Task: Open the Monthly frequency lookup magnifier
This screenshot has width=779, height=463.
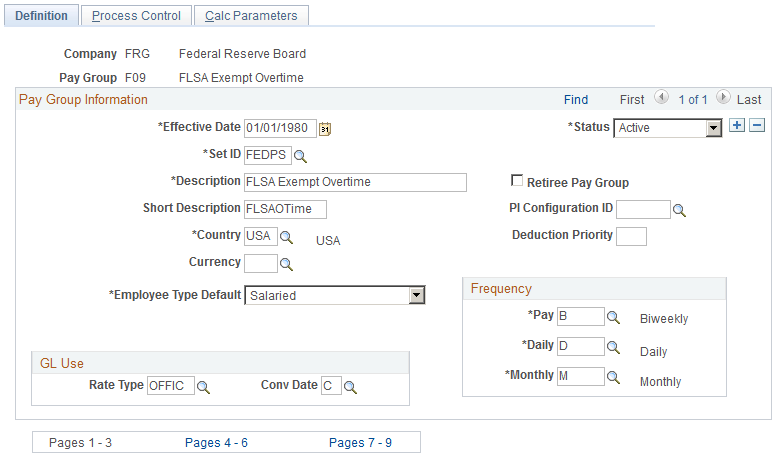Action: (x=613, y=378)
